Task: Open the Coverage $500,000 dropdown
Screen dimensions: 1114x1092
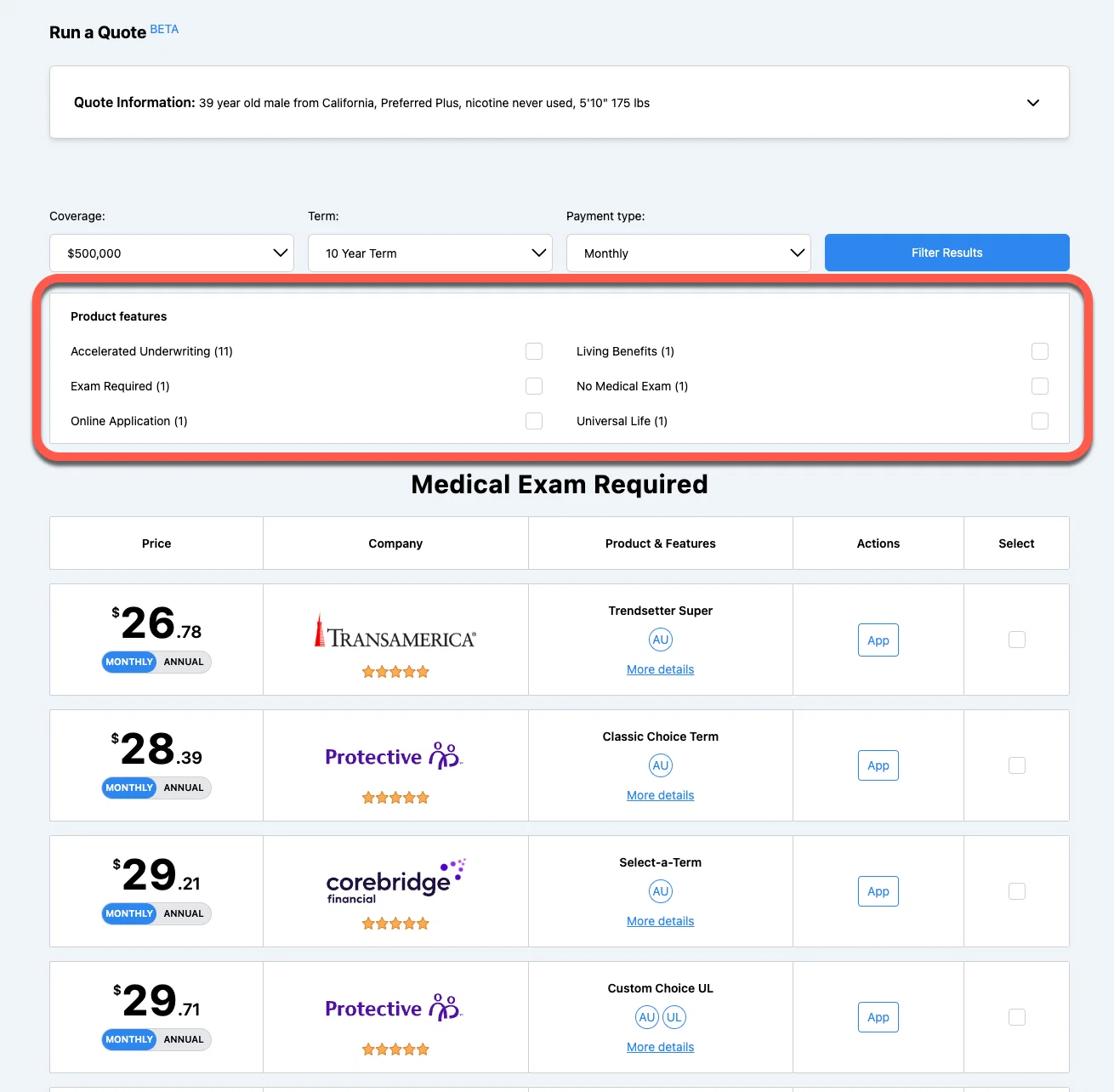Action: point(172,253)
